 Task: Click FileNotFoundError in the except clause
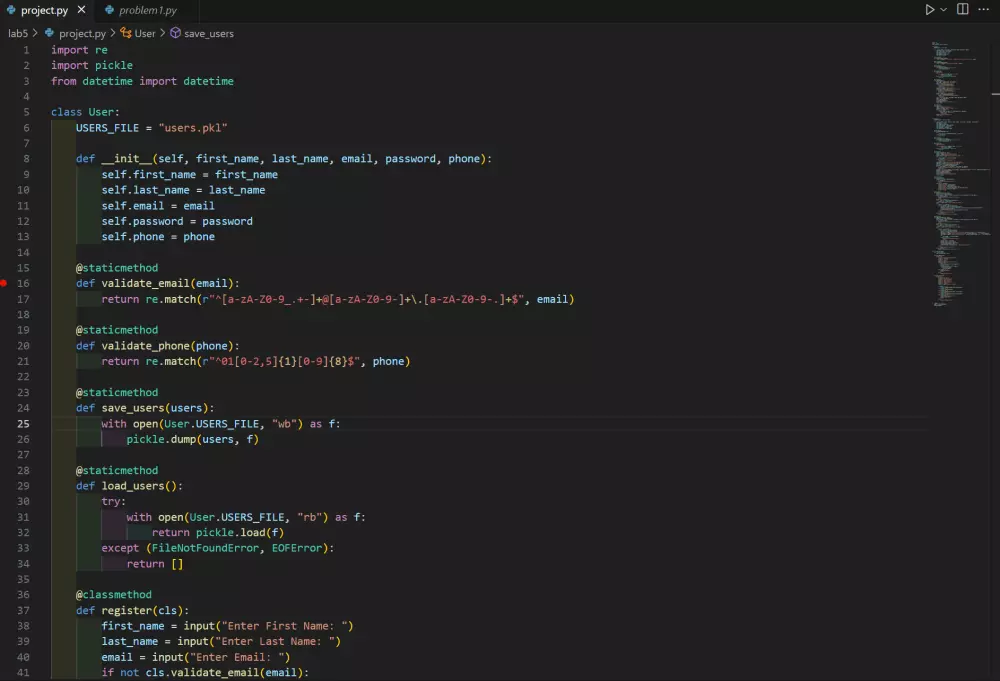click(x=205, y=548)
